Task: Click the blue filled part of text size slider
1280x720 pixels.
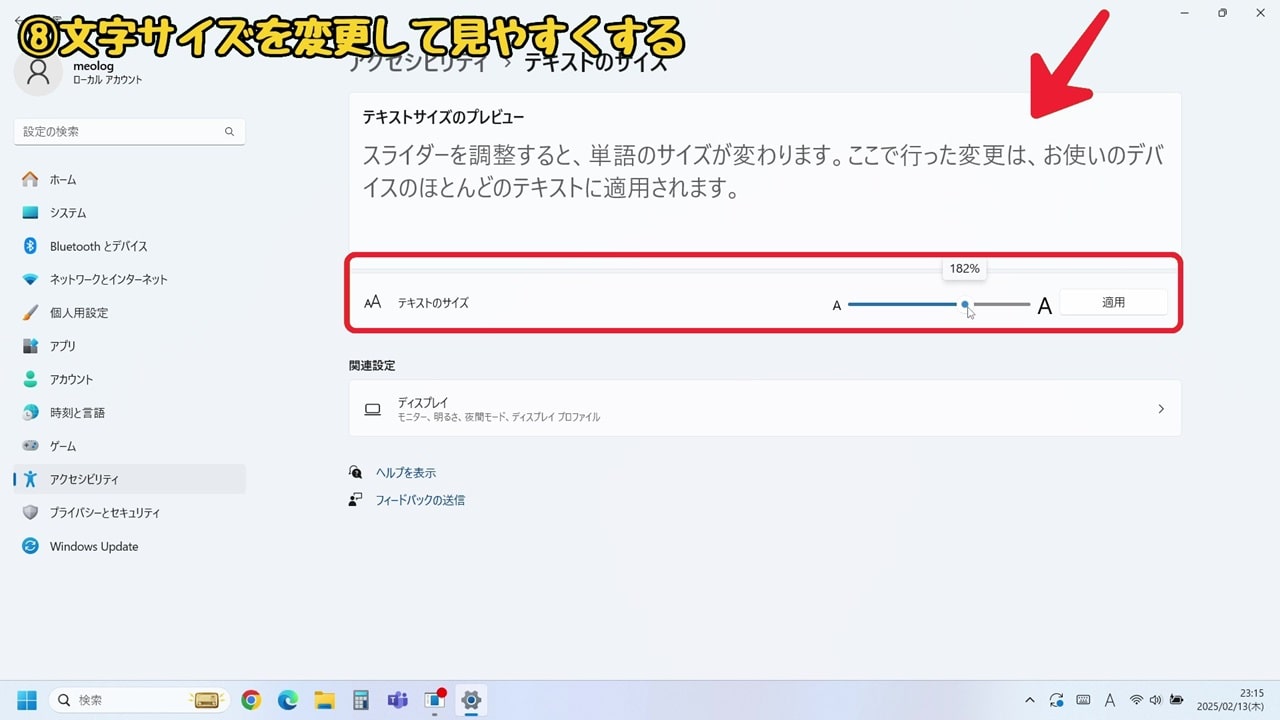Action: 903,304
